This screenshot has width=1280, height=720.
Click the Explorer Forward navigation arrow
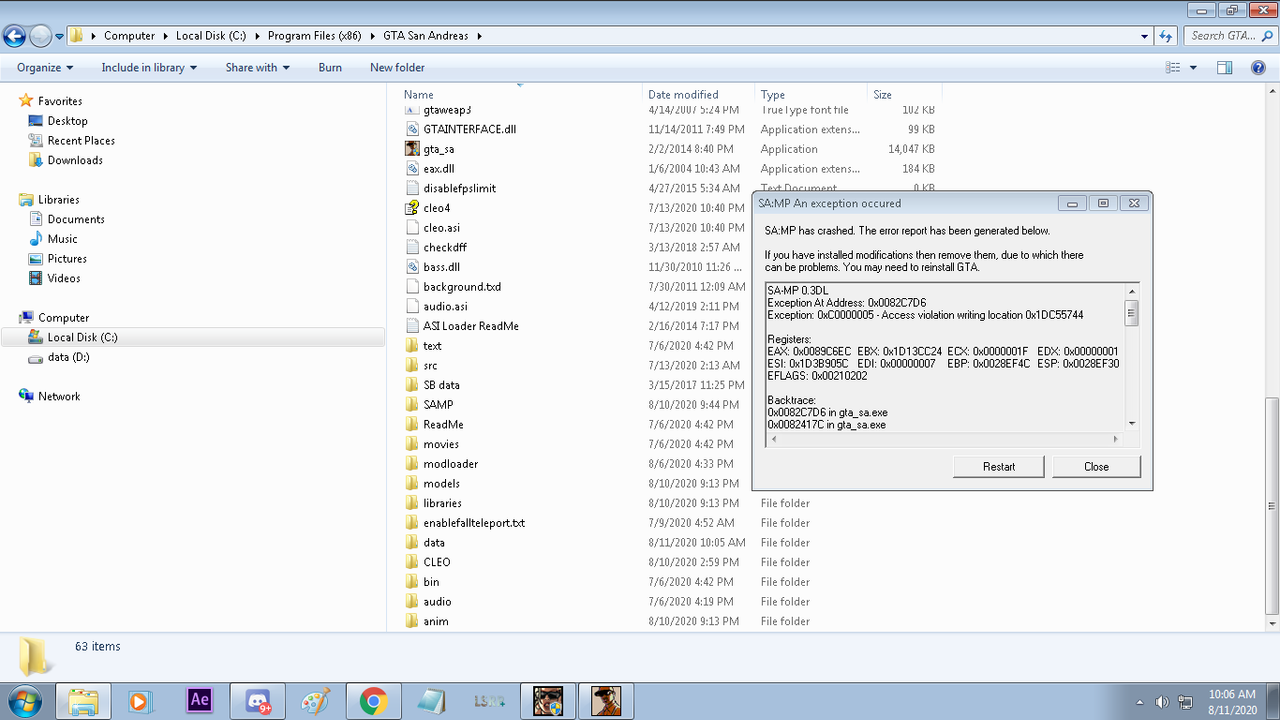point(41,36)
